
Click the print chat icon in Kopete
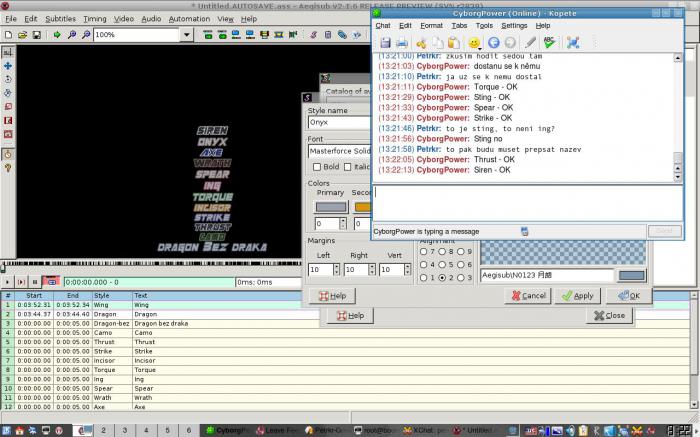pyautogui.click(x=402, y=43)
